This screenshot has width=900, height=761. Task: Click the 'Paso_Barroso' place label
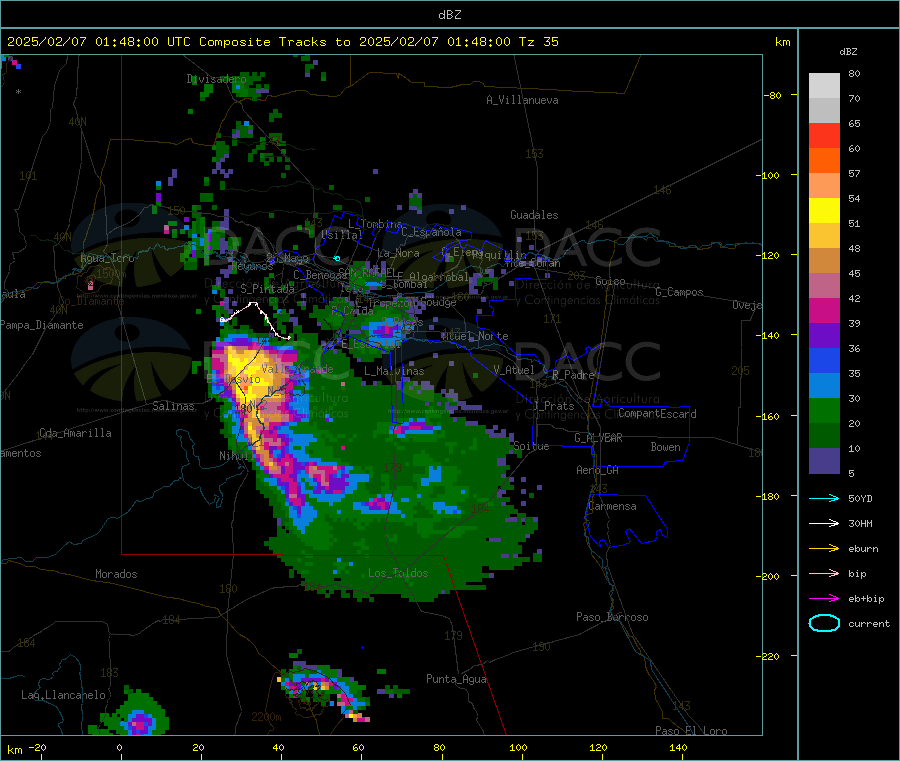pos(612,618)
